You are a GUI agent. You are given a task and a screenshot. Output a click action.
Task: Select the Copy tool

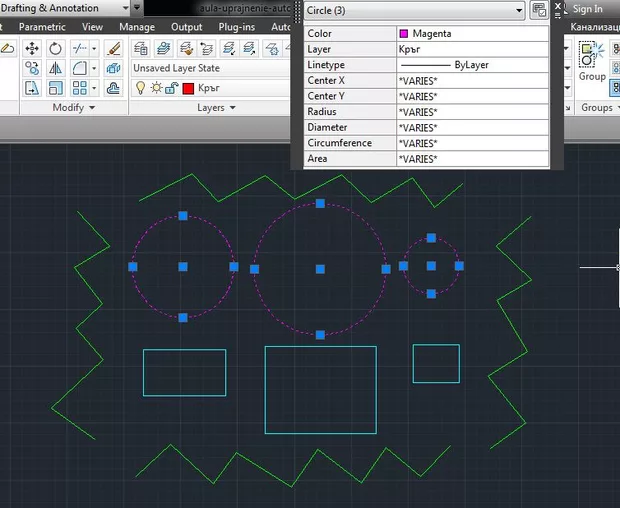[x=32, y=68]
